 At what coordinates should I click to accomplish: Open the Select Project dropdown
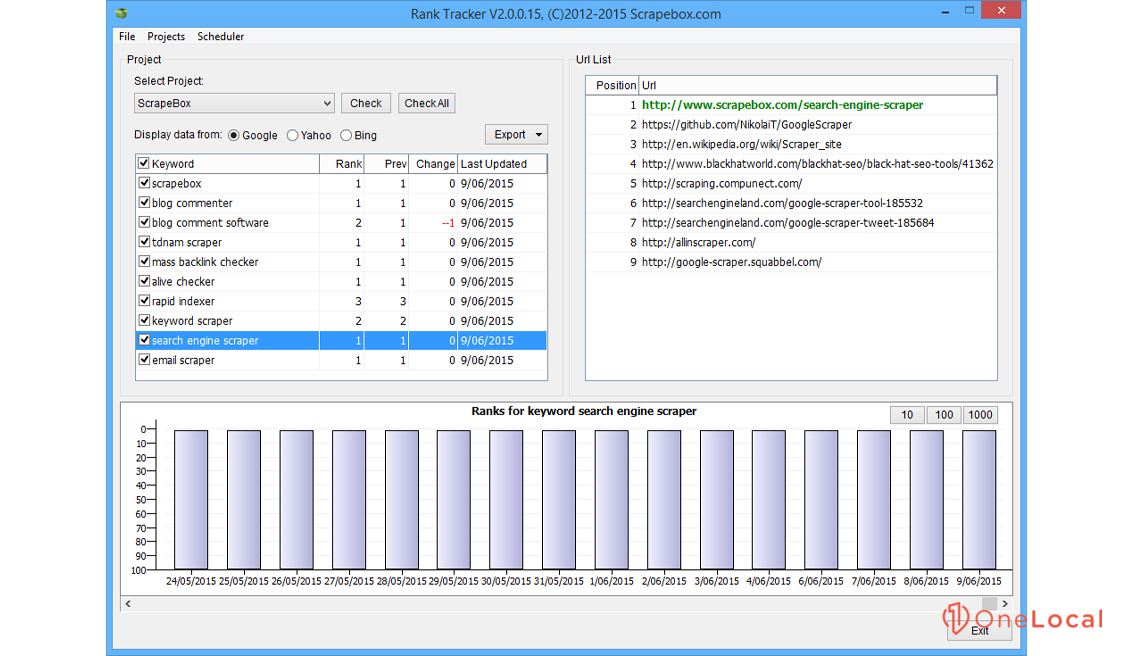pyautogui.click(x=327, y=103)
